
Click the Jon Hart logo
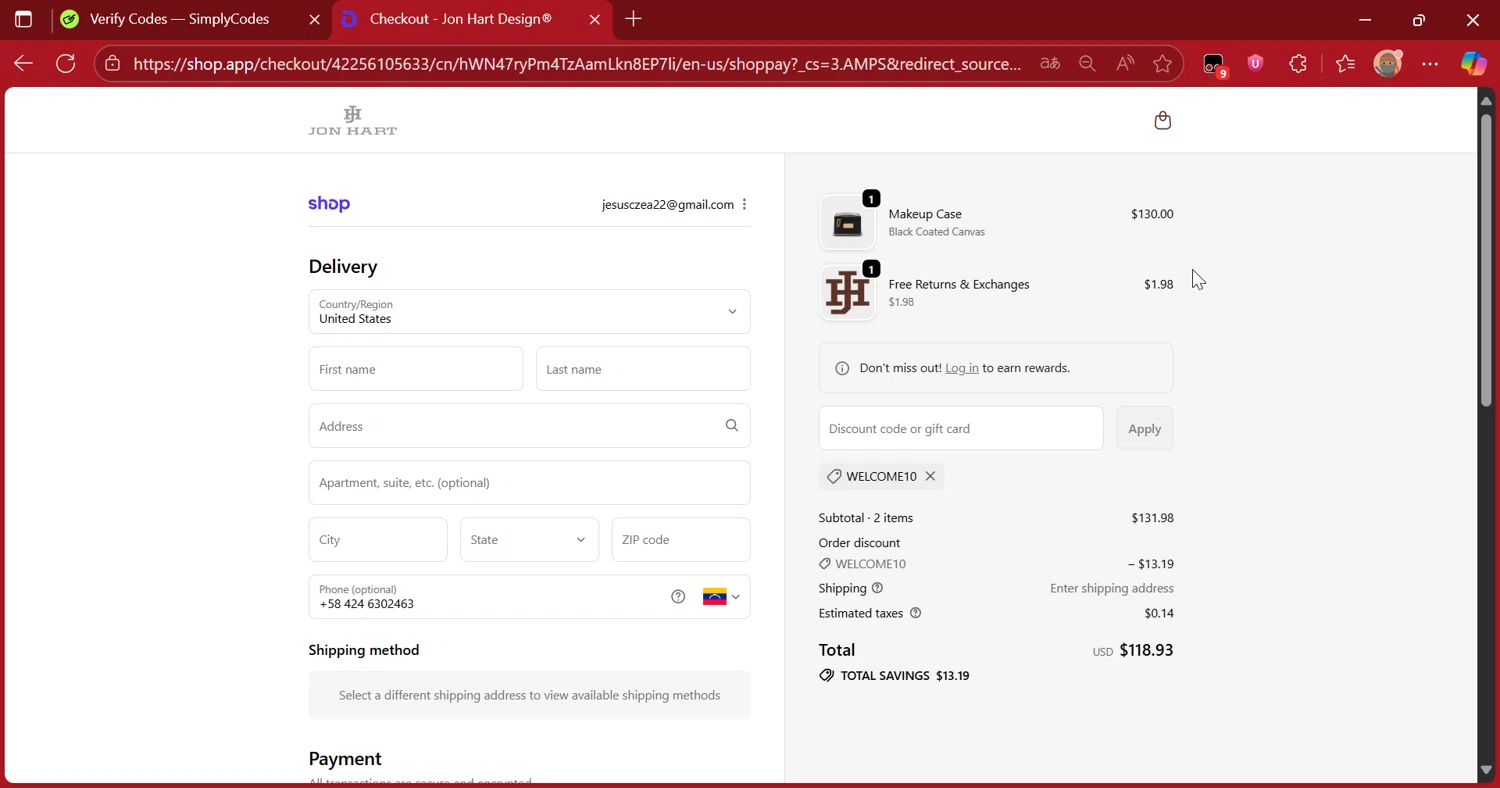[x=352, y=120]
